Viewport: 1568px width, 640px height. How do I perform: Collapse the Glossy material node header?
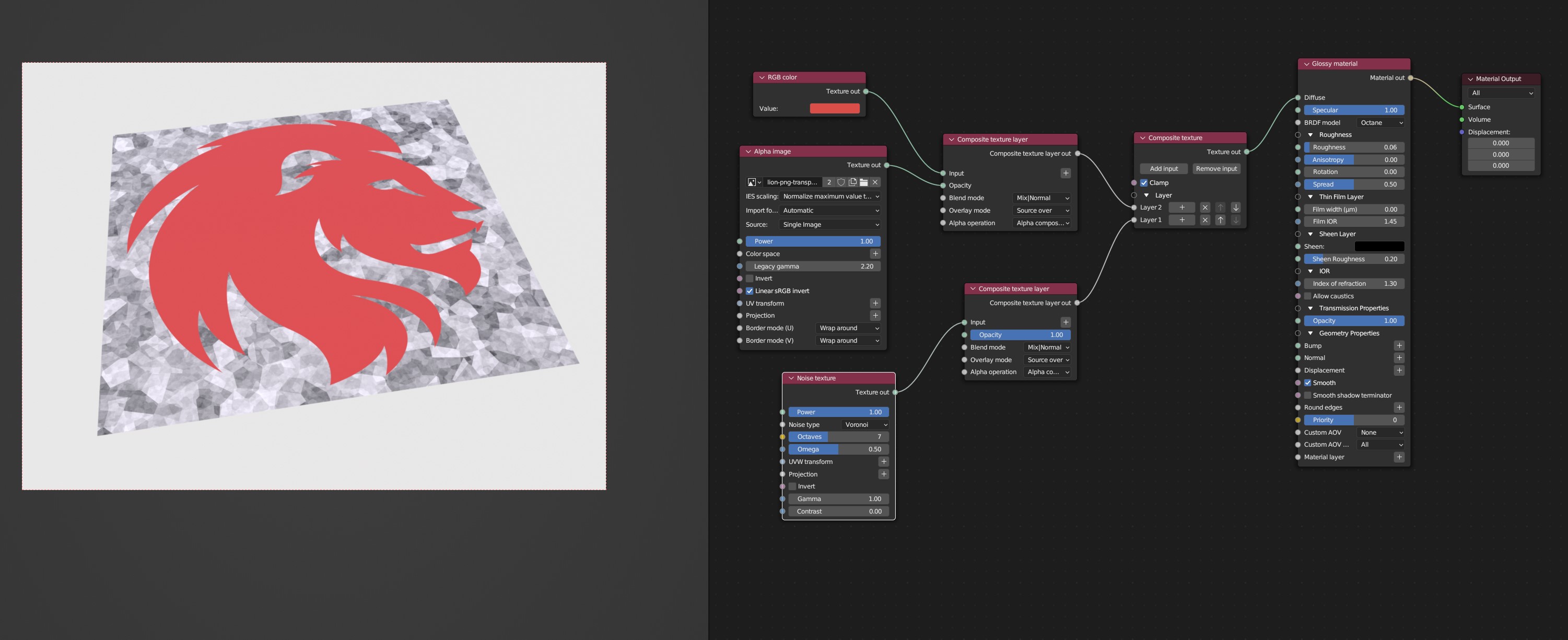coord(1306,64)
